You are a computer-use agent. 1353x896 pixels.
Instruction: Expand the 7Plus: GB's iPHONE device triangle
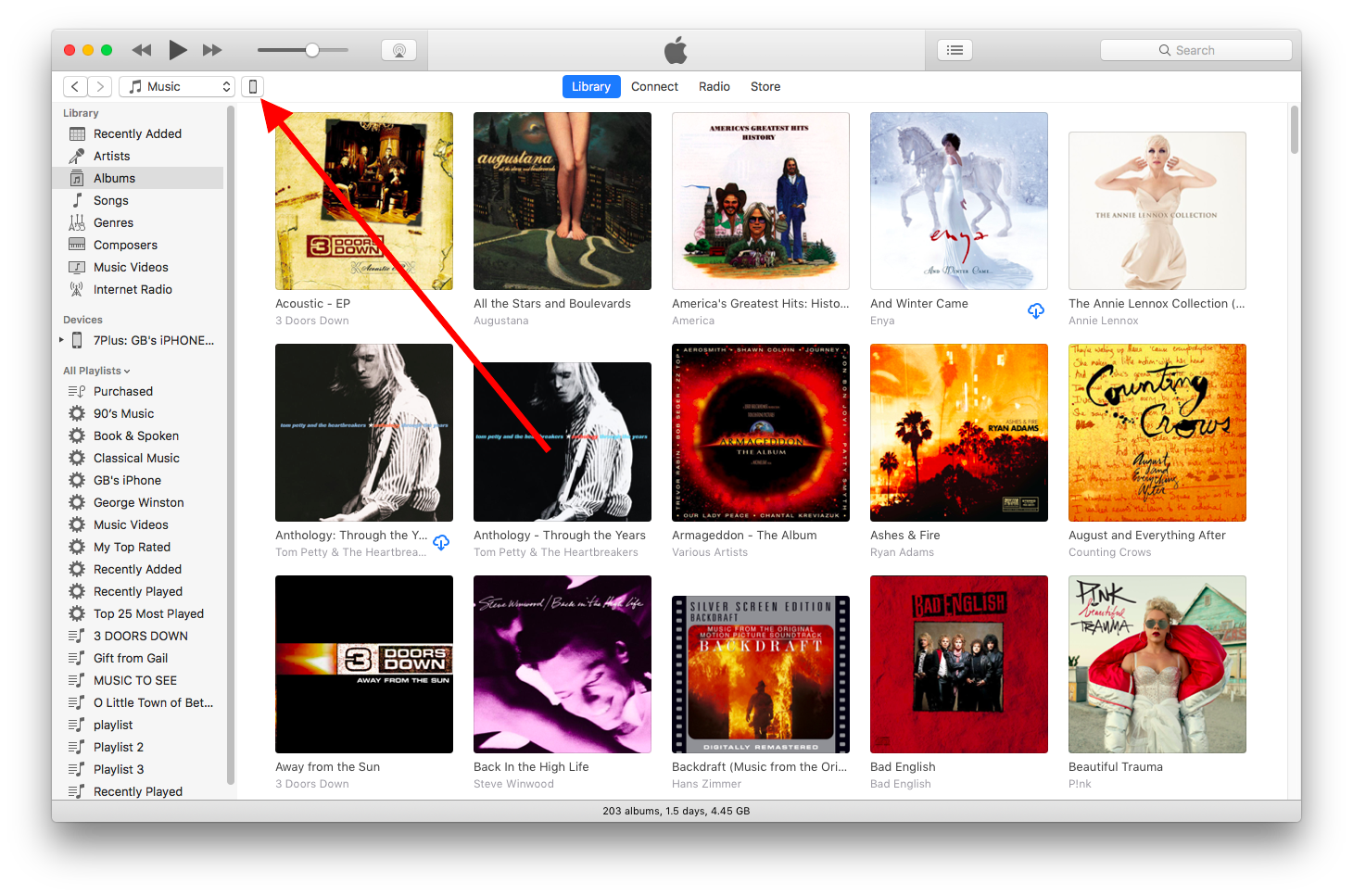(x=61, y=340)
